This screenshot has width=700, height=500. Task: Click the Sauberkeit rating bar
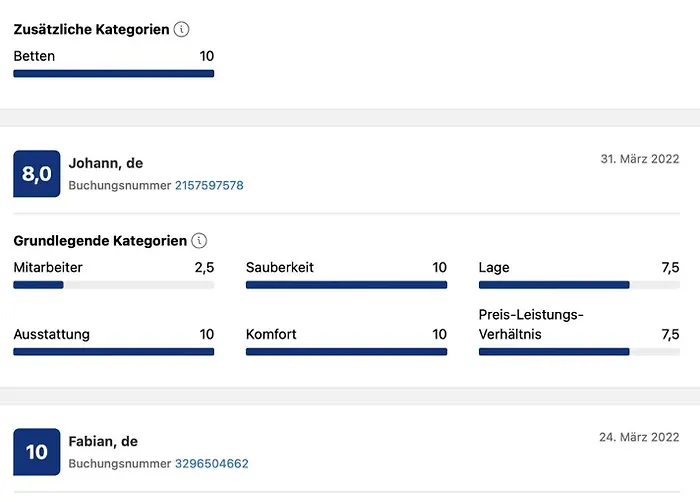point(346,285)
